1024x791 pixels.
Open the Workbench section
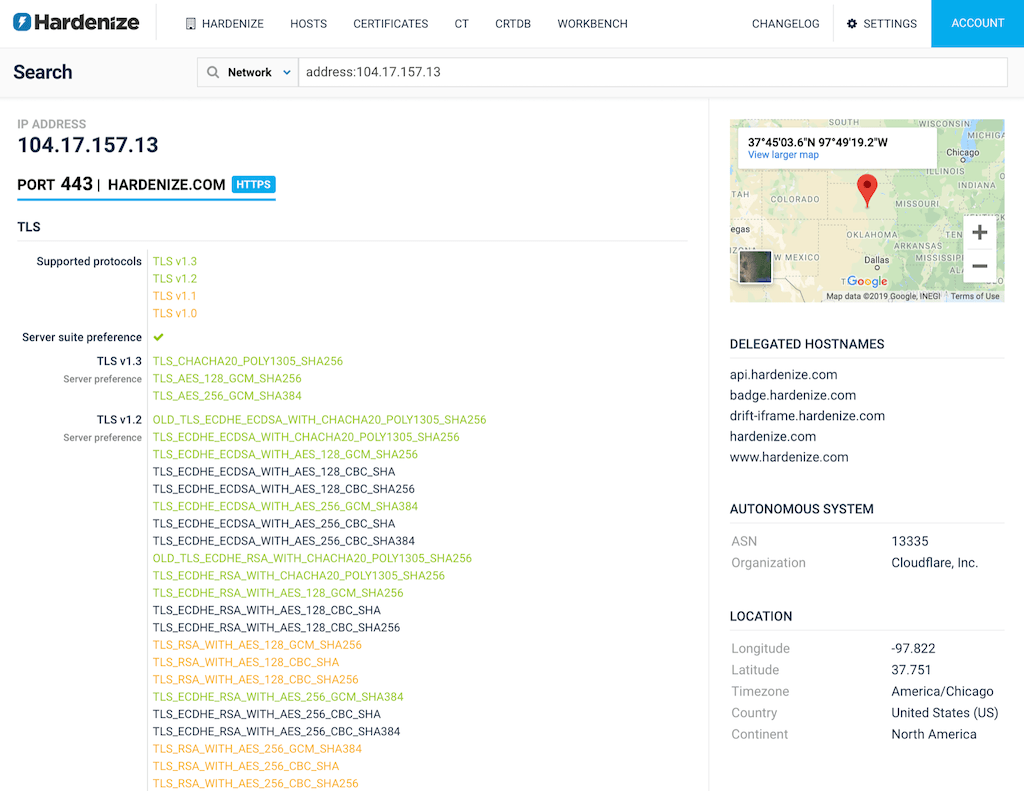click(x=592, y=24)
